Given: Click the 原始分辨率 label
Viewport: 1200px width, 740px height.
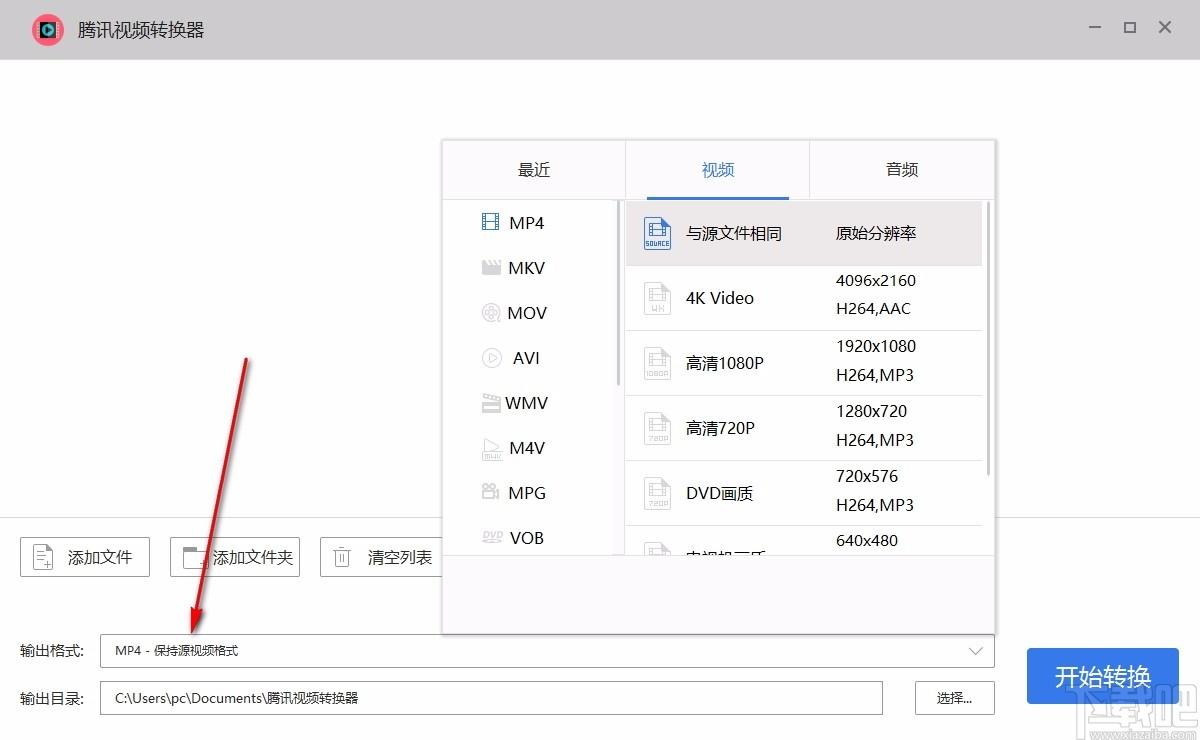Looking at the screenshot, I should 876,233.
